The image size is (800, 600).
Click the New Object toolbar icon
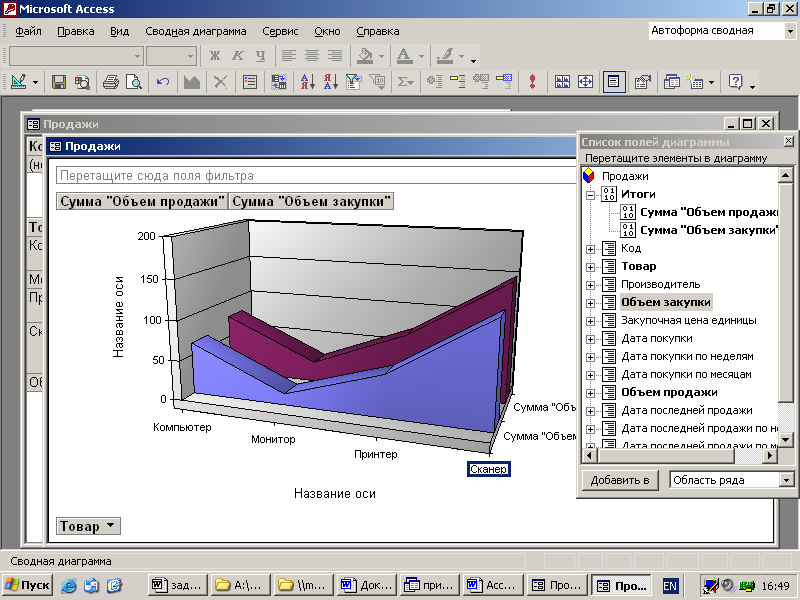[x=695, y=82]
